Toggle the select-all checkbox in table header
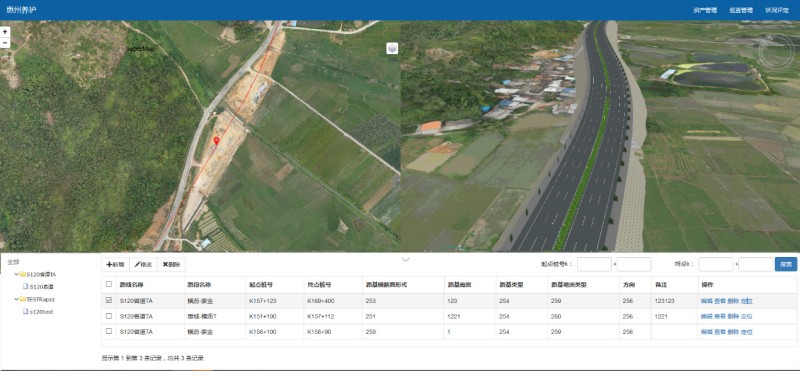 pyautogui.click(x=109, y=284)
